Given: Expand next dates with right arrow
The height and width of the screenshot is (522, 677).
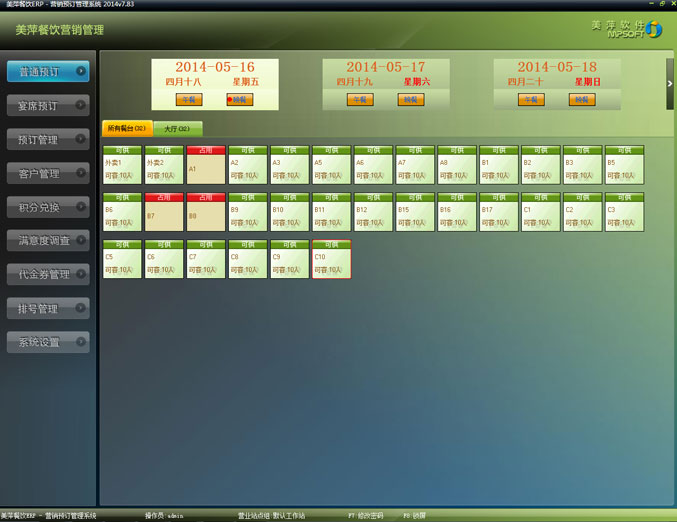Looking at the screenshot, I should pos(670,84).
